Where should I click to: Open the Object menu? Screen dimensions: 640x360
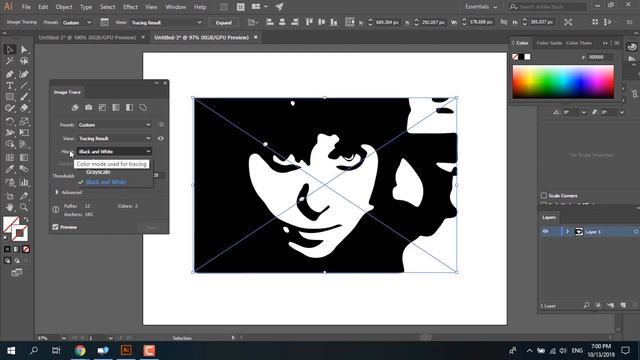coord(64,7)
